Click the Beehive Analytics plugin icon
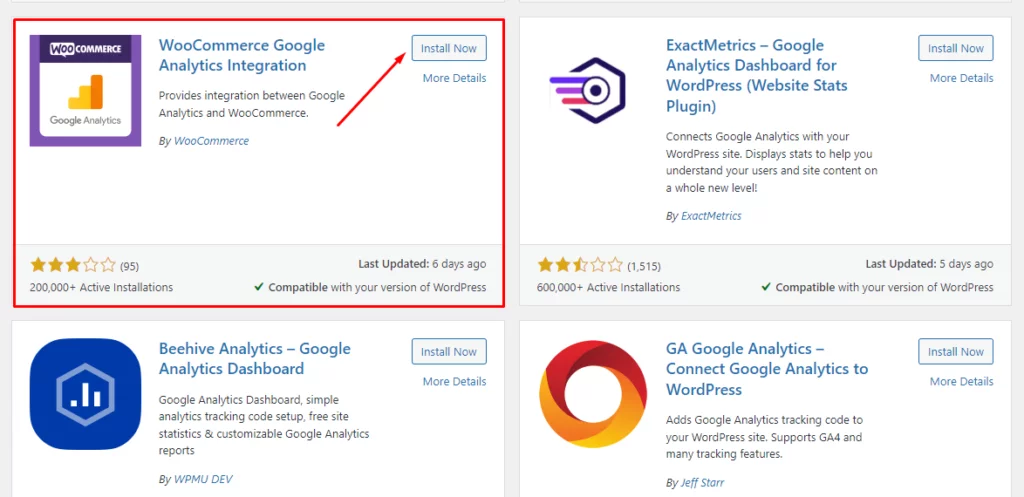Viewport: 1024px width, 497px height. coord(85,395)
